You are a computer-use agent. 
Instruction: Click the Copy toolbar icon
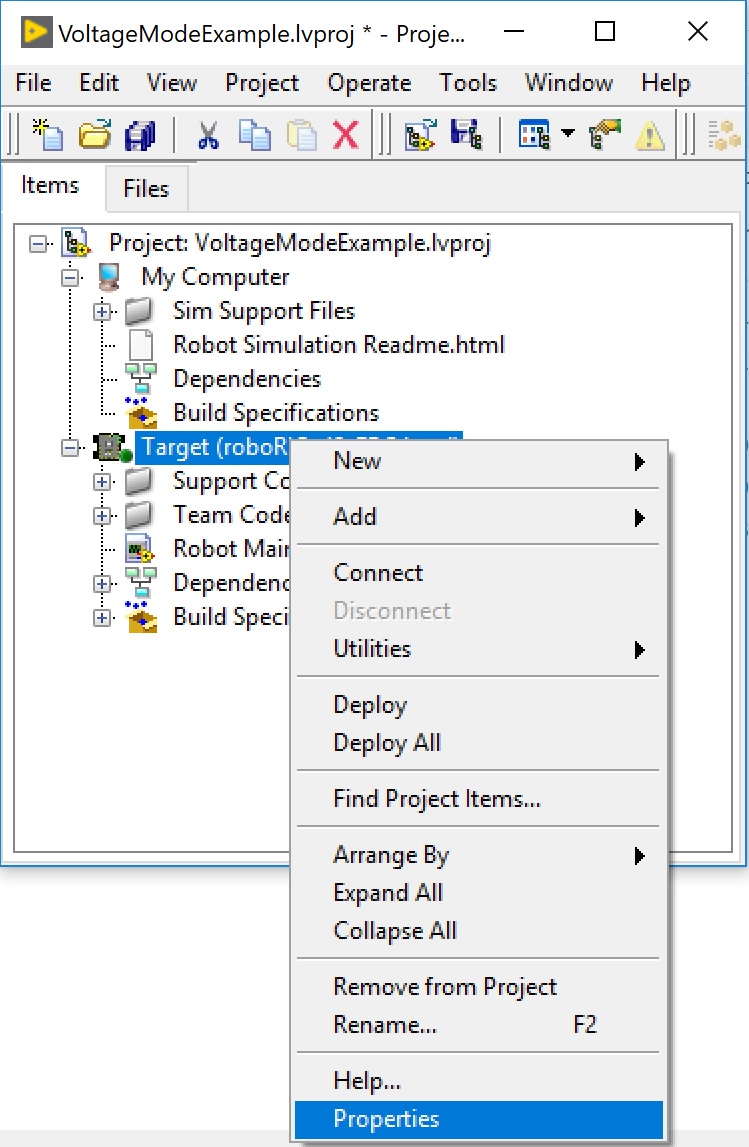pos(255,135)
